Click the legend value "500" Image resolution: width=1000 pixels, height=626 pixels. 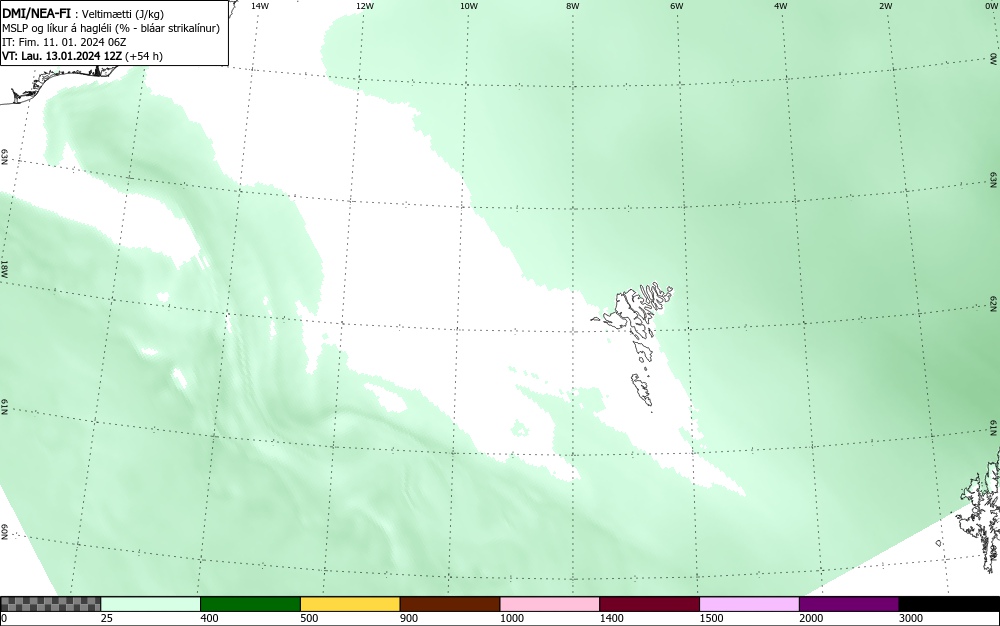coord(309,618)
